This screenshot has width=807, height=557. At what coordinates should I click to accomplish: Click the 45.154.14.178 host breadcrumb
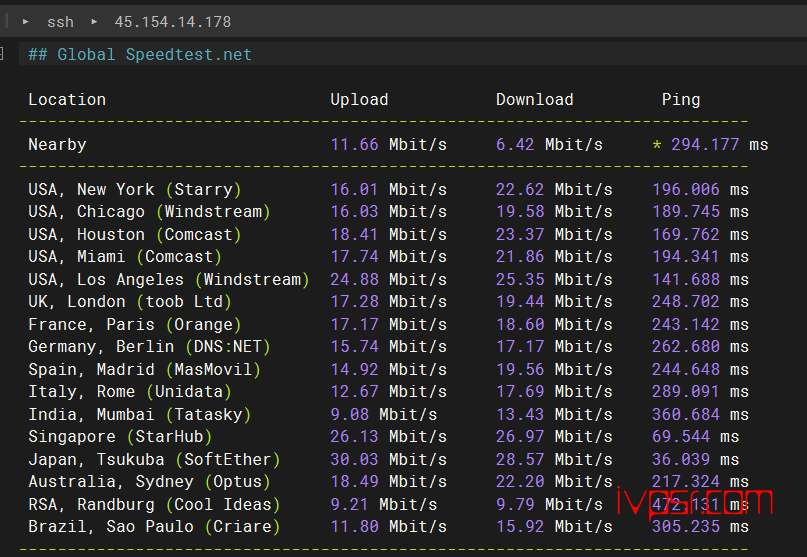pyautogui.click(x=172, y=22)
